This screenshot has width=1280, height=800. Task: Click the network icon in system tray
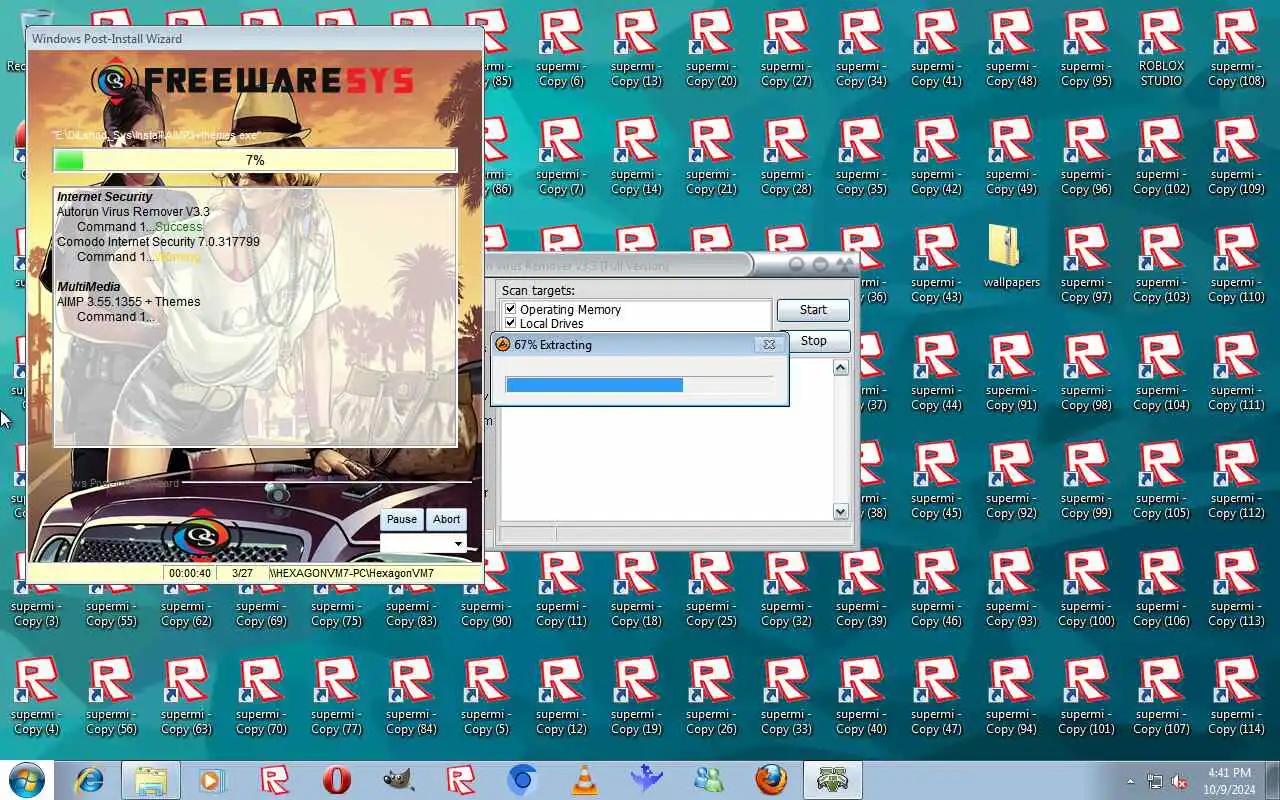[x=1155, y=781]
